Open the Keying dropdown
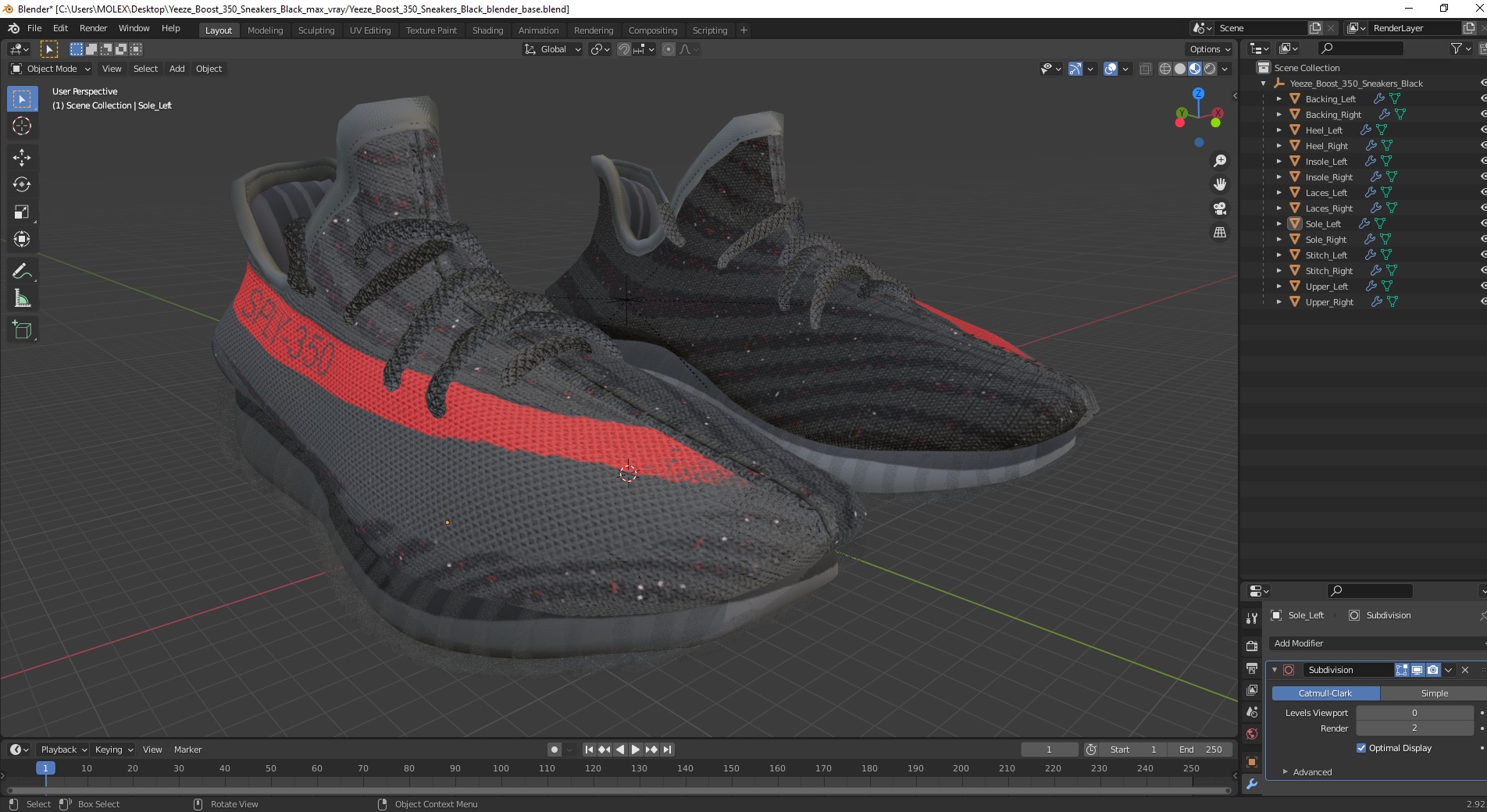The width and height of the screenshot is (1487, 812). click(113, 750)
